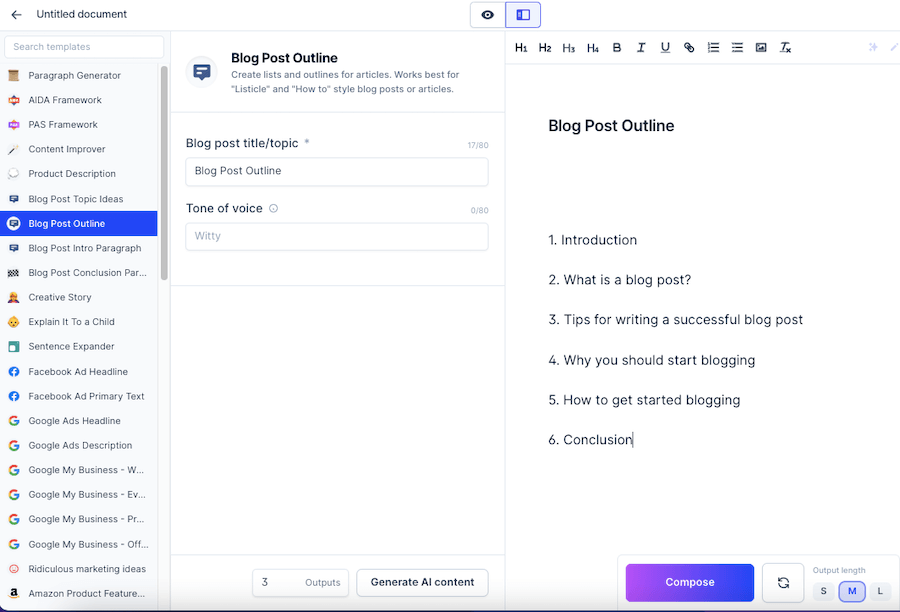Apply Heading 3 formatting

(x=569, y=48)
